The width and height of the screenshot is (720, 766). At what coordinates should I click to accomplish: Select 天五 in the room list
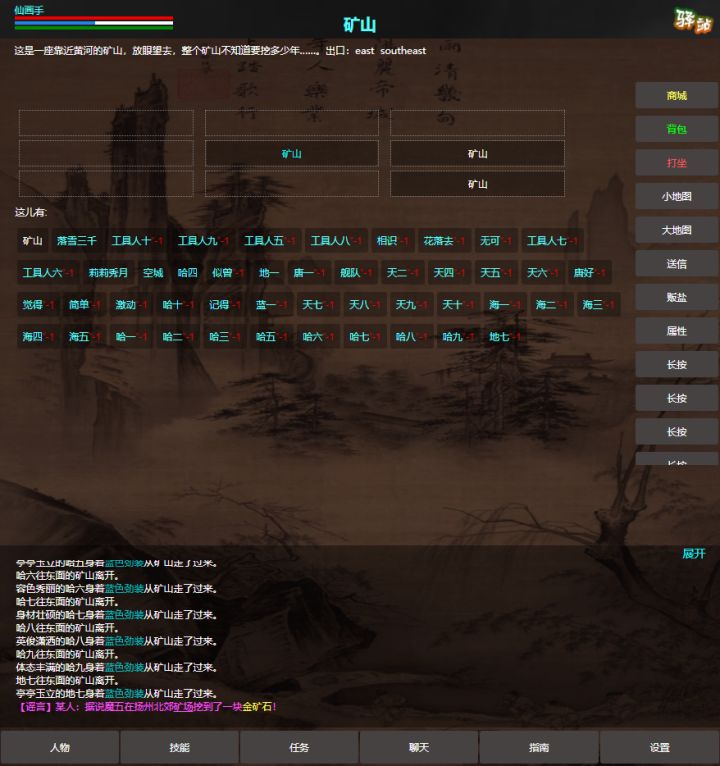496,273
